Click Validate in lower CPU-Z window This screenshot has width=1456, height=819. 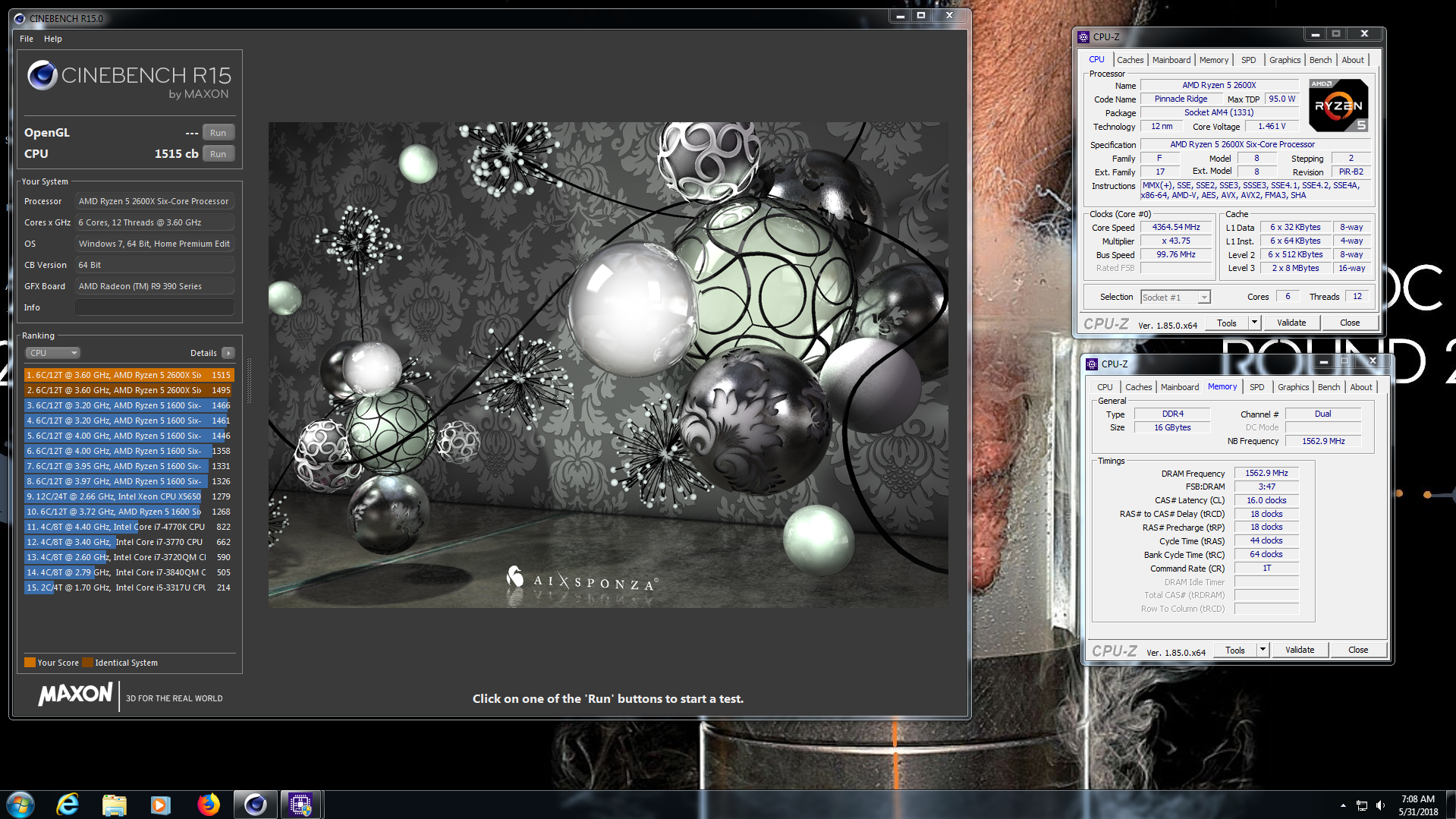[1300, 650]
